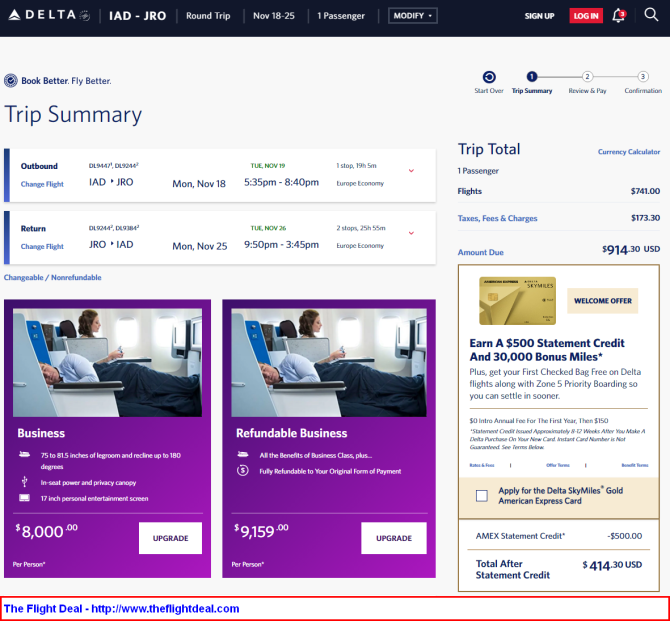Screen dimensions: 670x621
Task: Expand the Outbound flight details chevron
Action: [411, 171]
